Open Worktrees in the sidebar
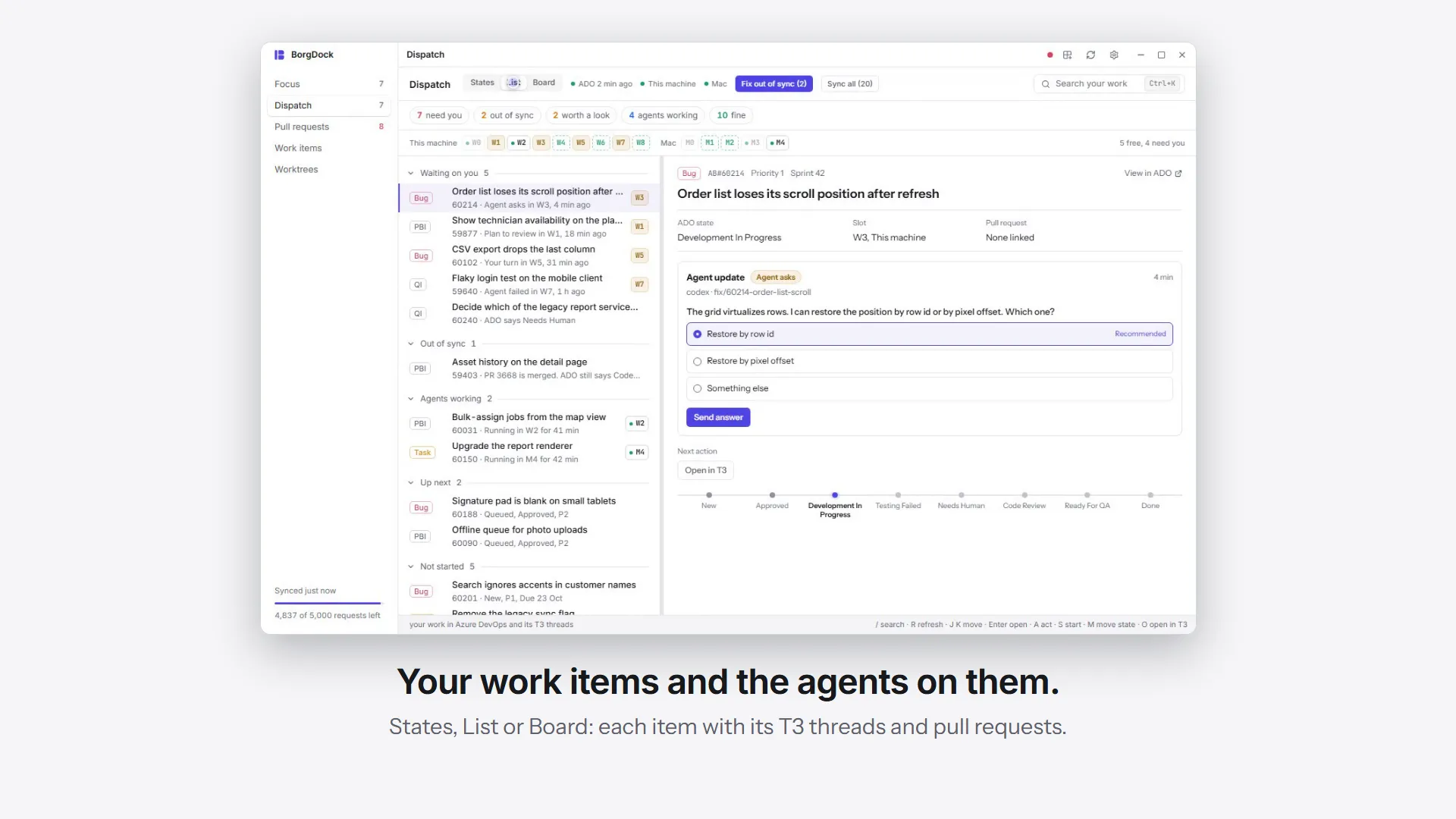 point(329,169)
